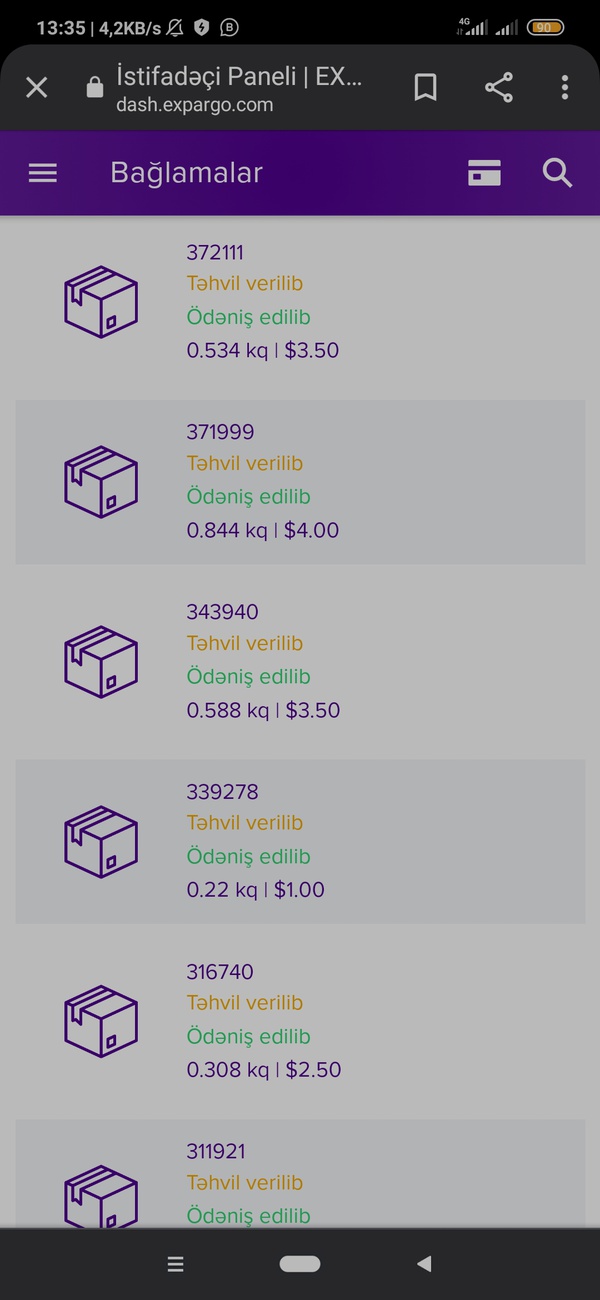Tap the Android back arrow button
600x1300 pixels.
coord(424,1264)
